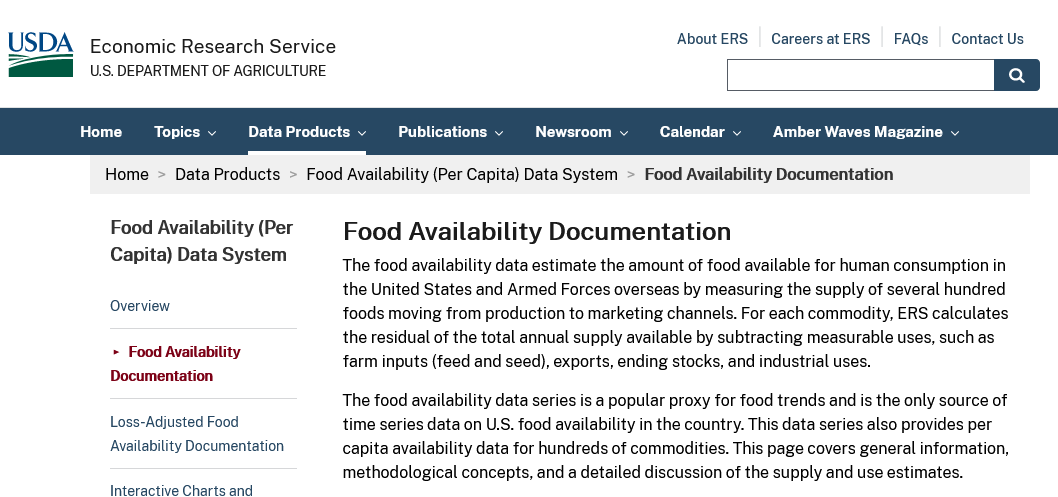Click Economic Research Service site title

pos(213,47)
